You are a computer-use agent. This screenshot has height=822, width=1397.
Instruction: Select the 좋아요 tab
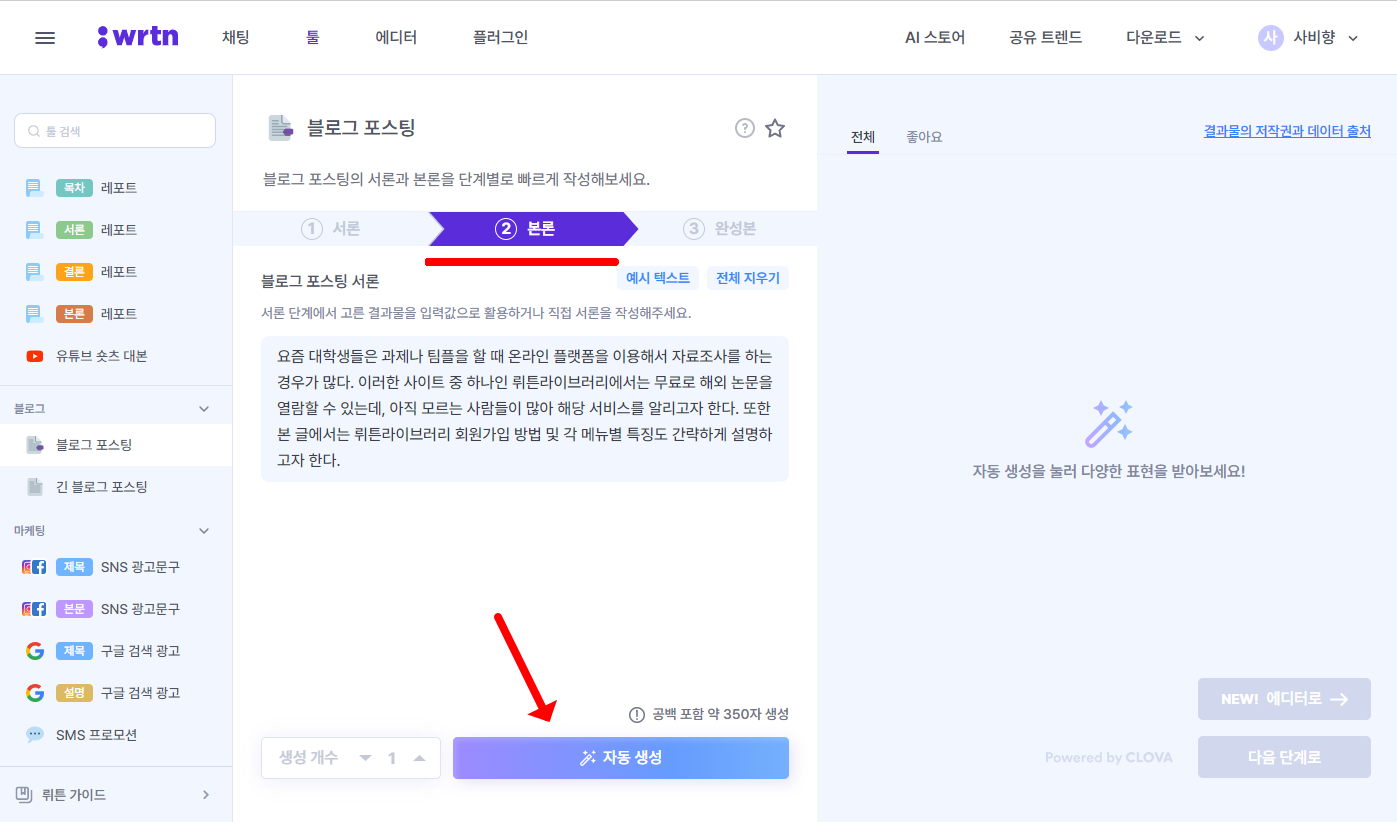click(x=923, y=136)
